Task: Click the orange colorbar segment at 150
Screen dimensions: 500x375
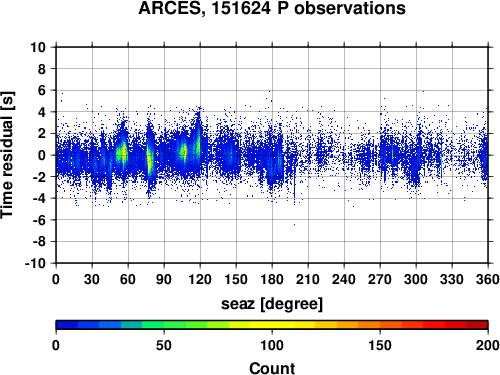Action: [x=380, y=325]
